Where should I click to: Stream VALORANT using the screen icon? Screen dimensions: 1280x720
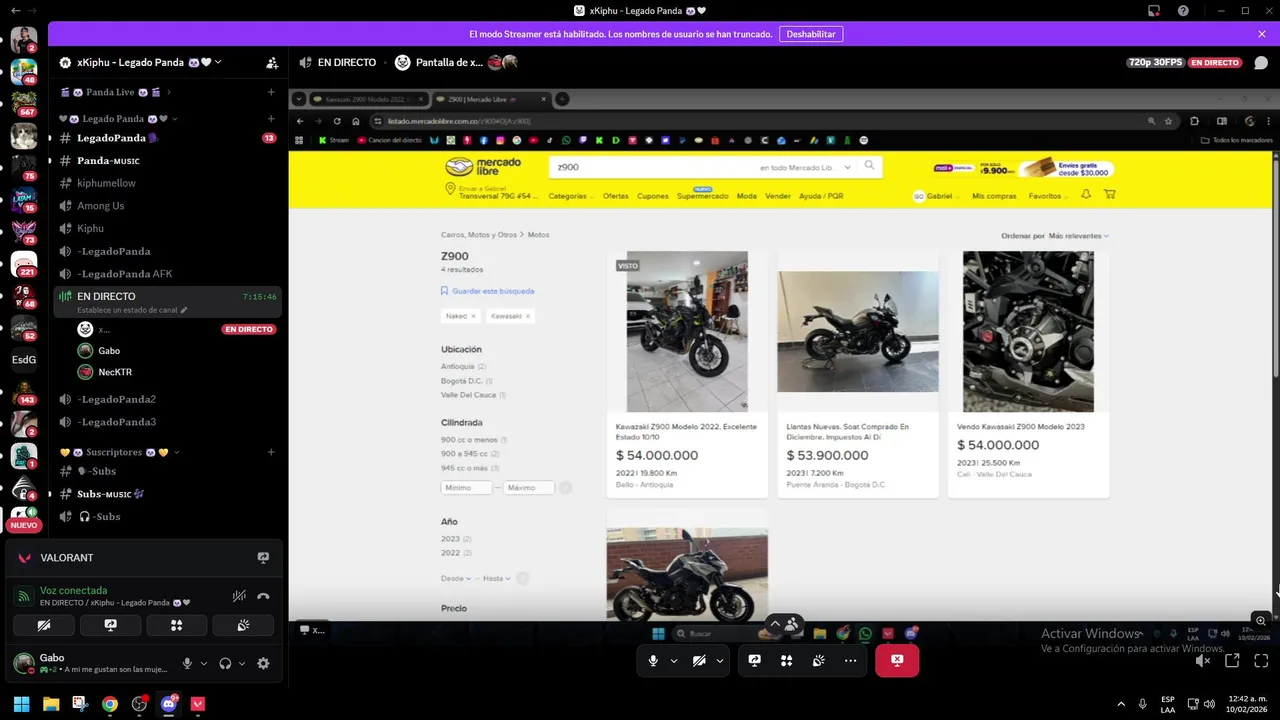click(x=263, y=558)
